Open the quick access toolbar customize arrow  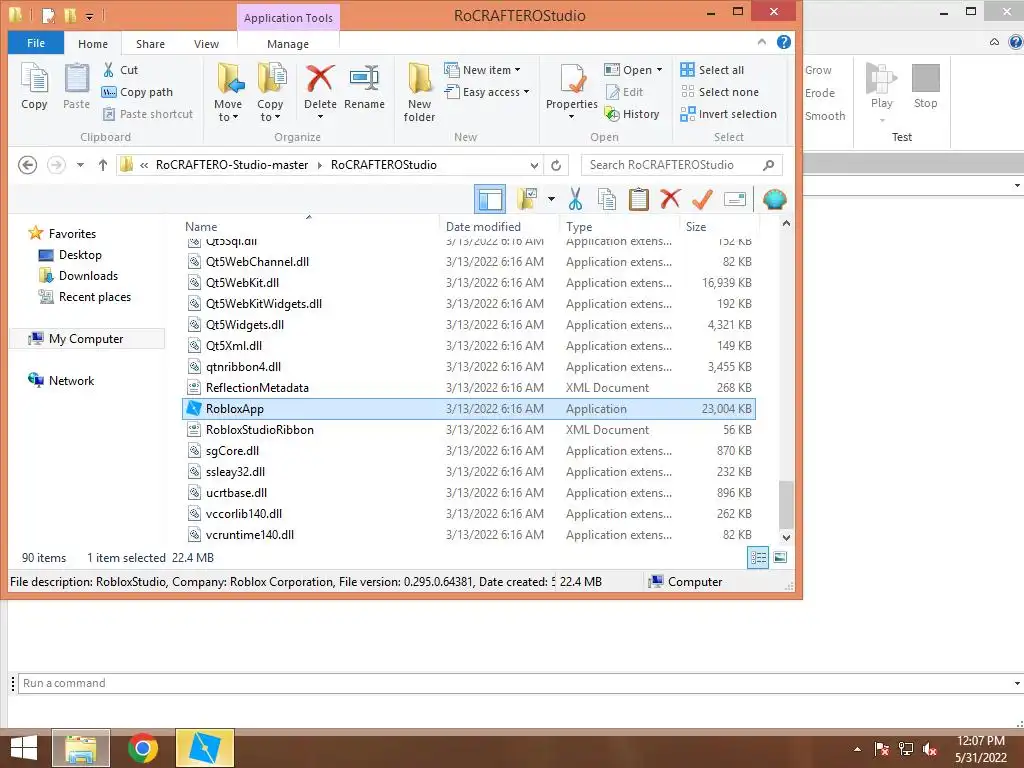[89, 16]
